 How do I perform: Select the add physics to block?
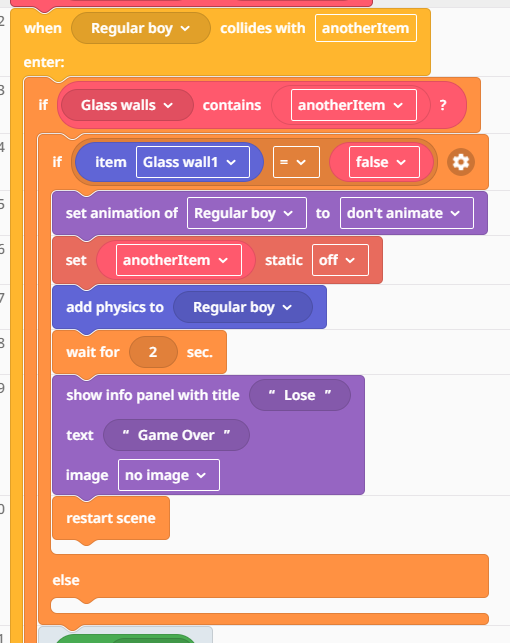(x=115, y=307)
